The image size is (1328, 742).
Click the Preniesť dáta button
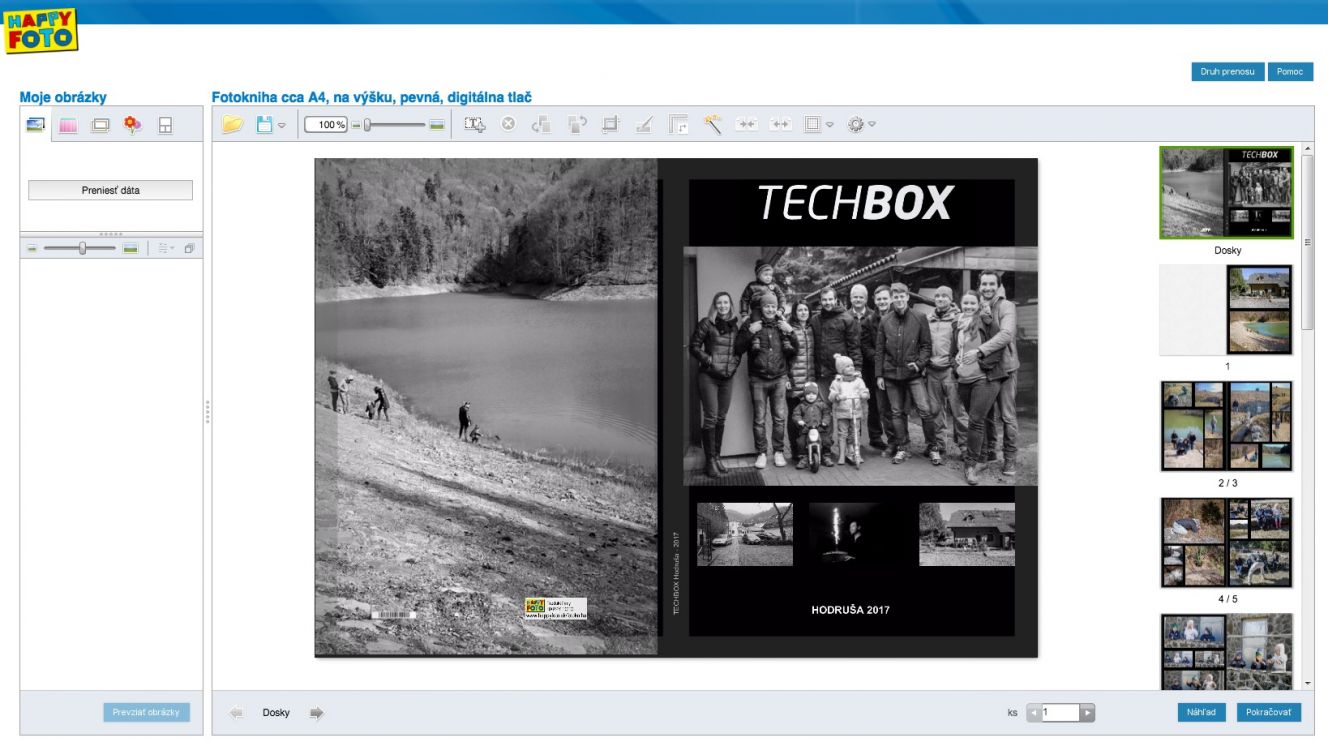(x=110, y=190)
